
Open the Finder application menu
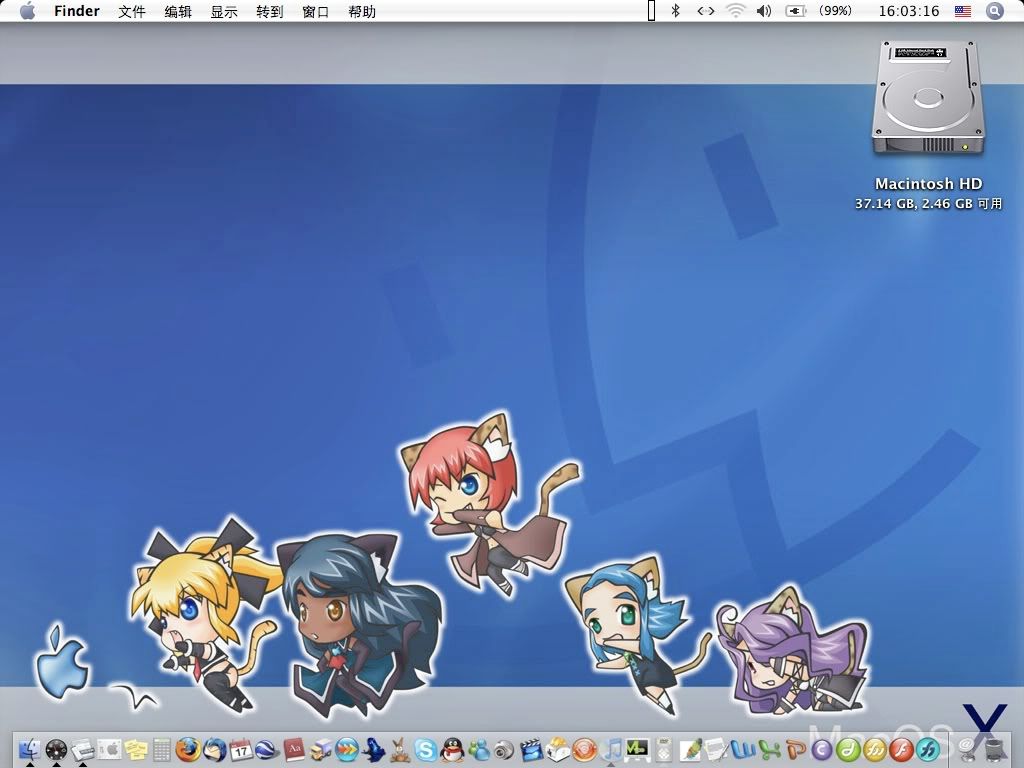77,11
